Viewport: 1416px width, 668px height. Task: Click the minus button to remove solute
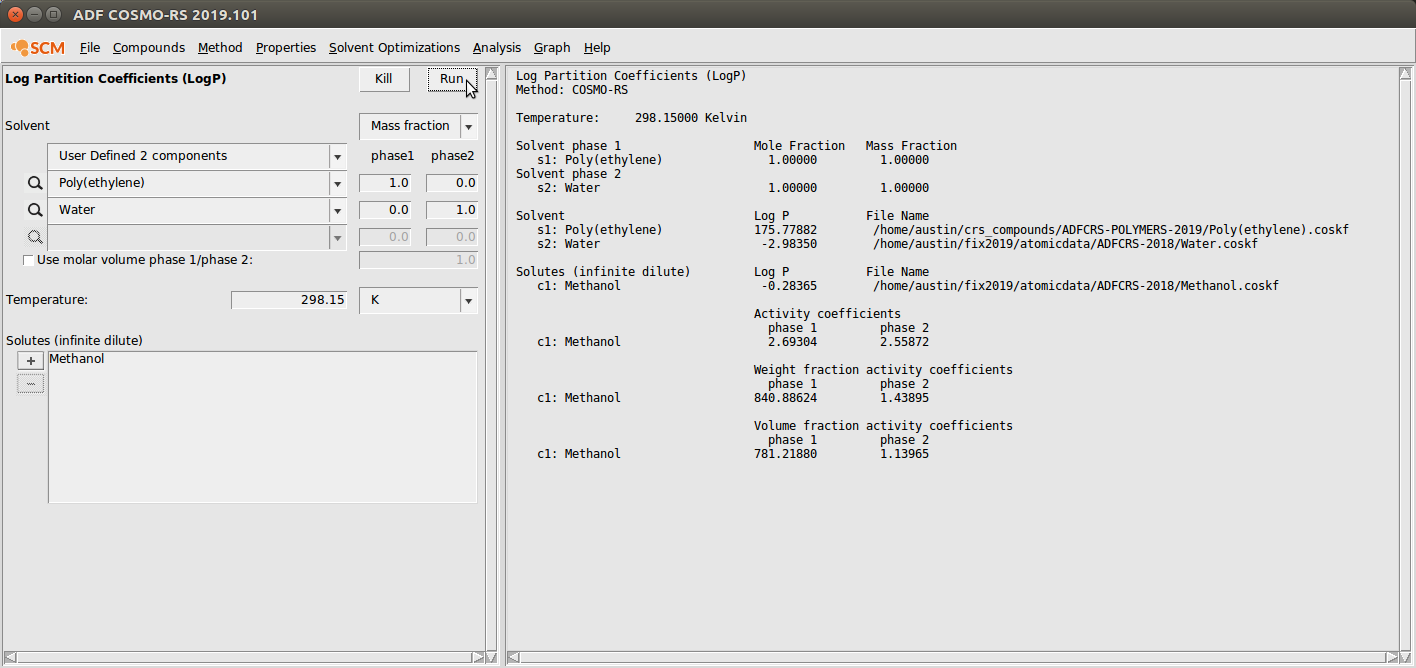click(31, 384)
